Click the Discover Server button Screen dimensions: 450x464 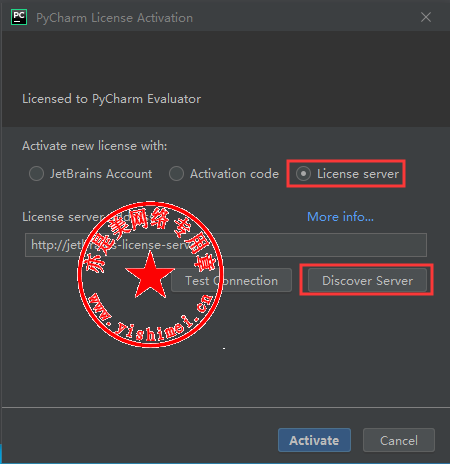pyautogui.click(x=367, y=280)
